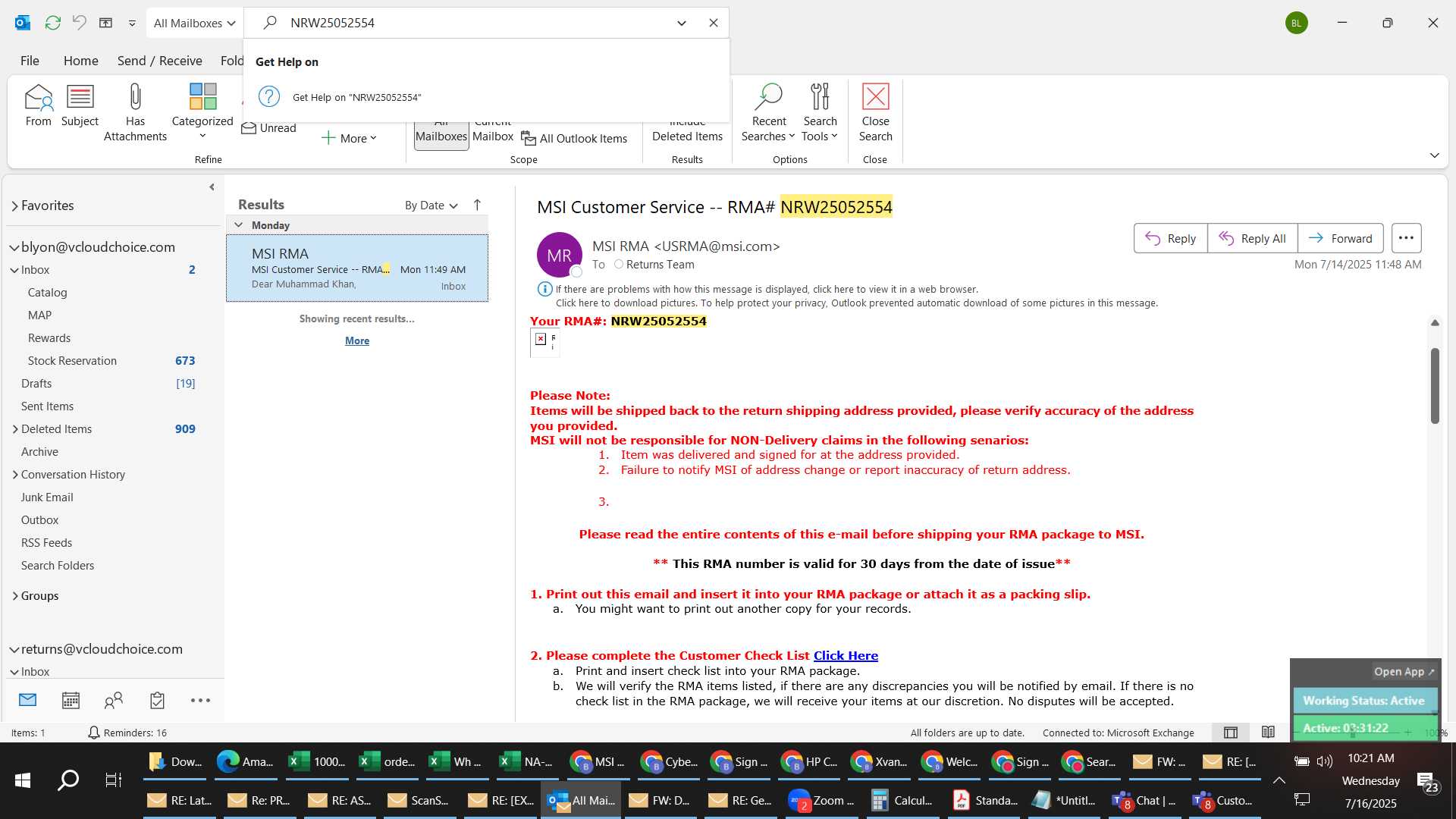Expand the Deleted Items folder
This screenshot has height=819, width=1456.
15,429
